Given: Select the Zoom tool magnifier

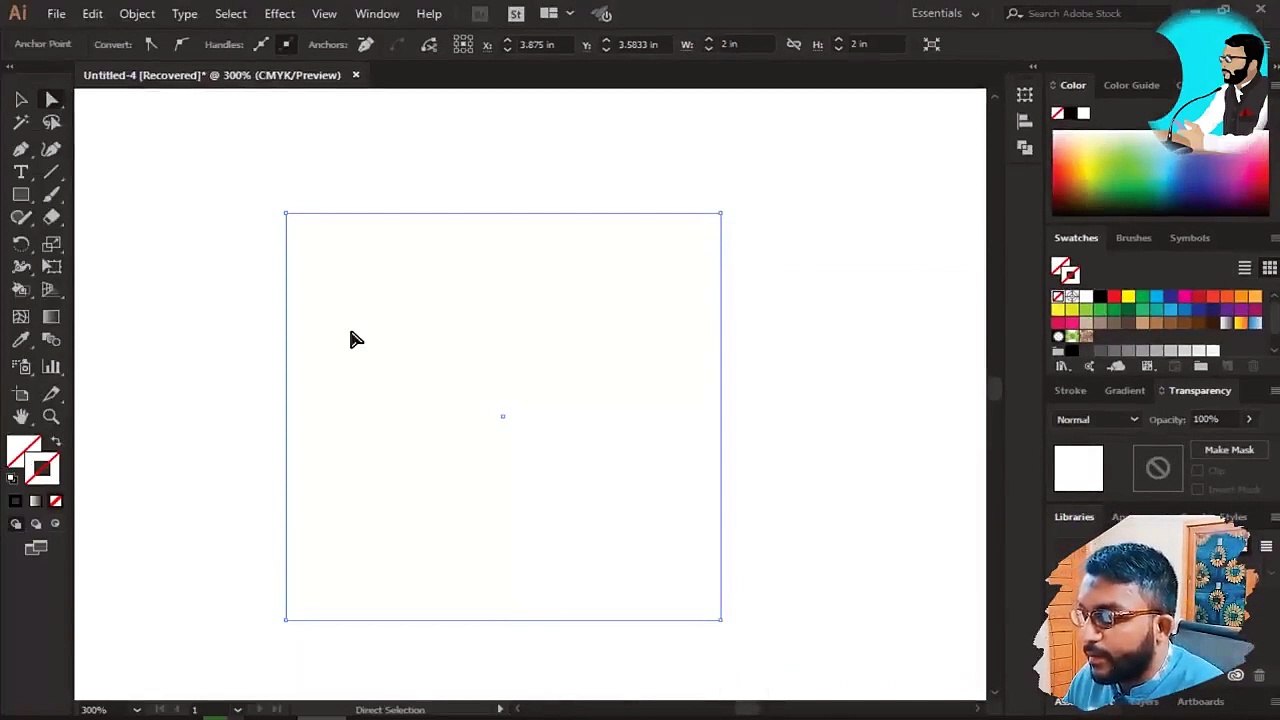Looking at the screenshot, I should [x=51, y=417].
